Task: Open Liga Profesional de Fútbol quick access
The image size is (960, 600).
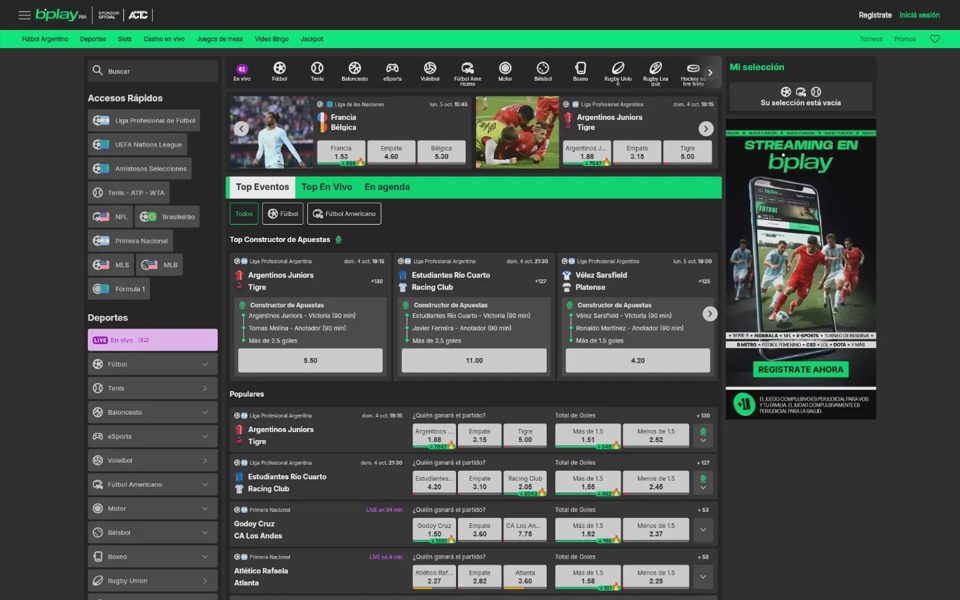Action: (x=144, y=121)
